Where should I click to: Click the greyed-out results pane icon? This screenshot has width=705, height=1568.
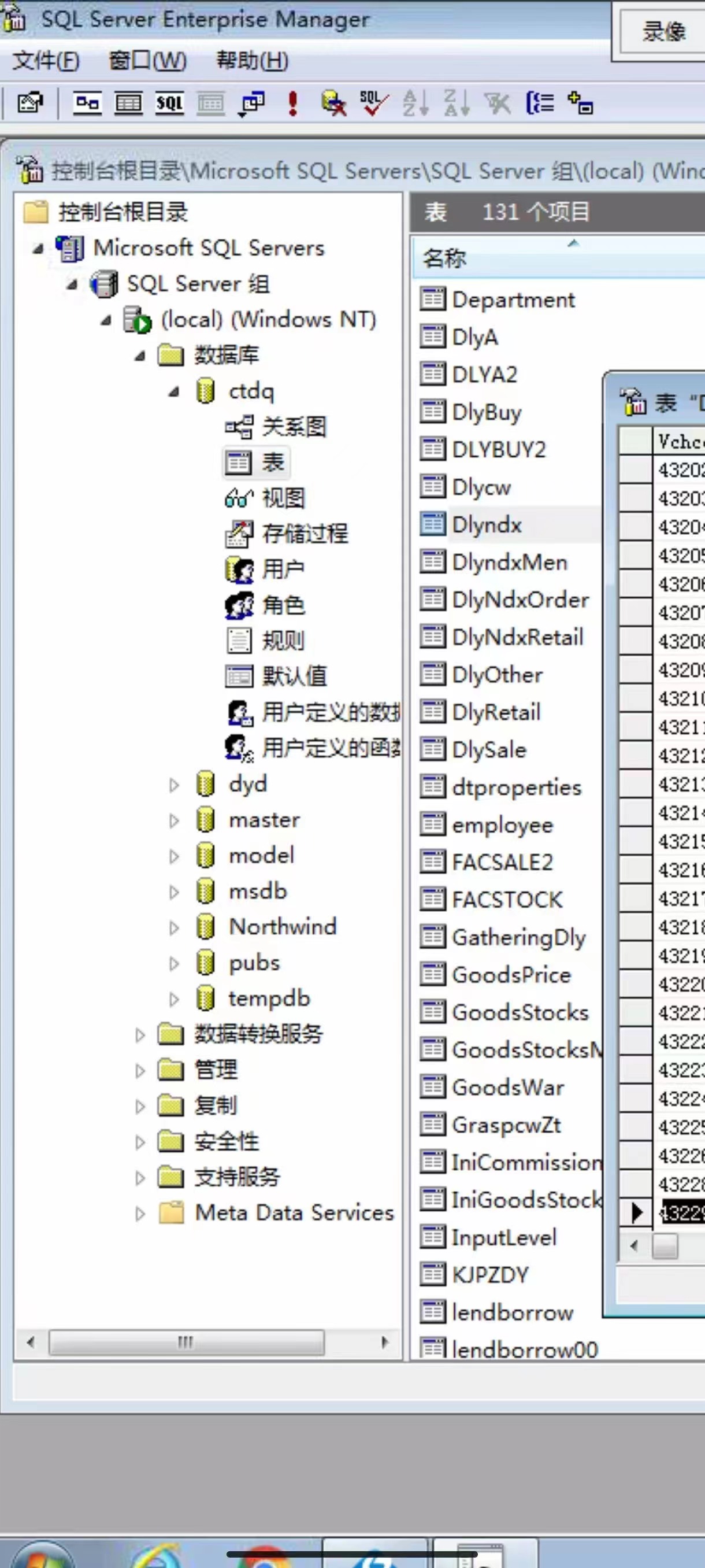click(x=211, y=103)
